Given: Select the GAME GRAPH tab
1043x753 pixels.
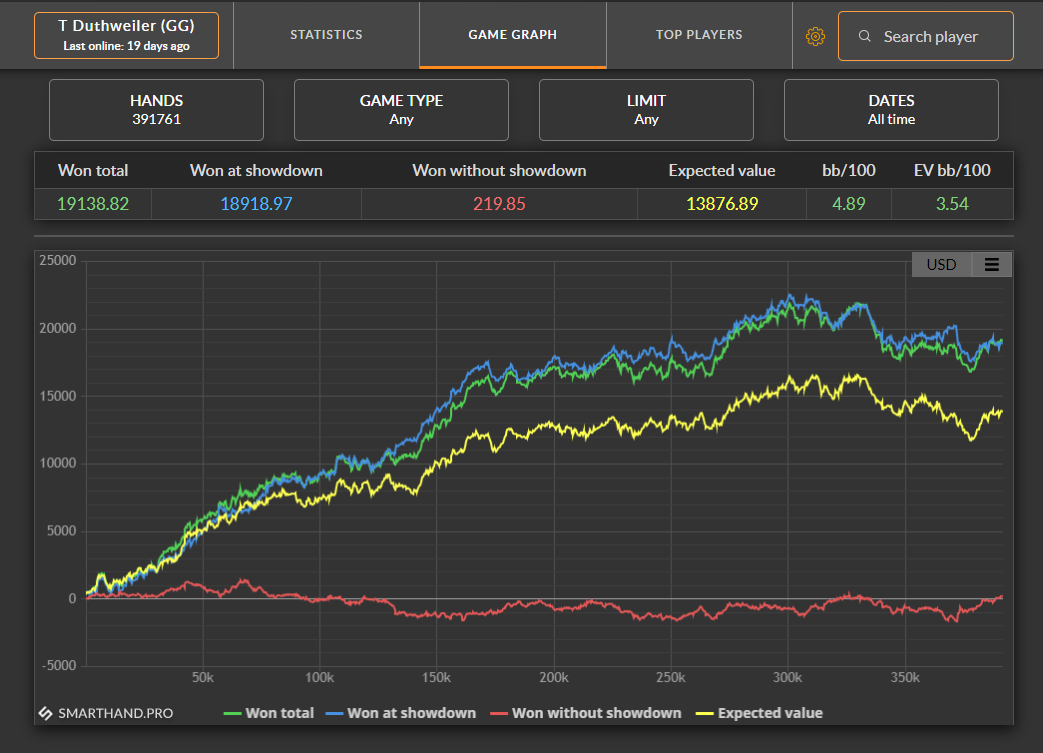Looking at the screenshot, I should [x=513, y=35].
